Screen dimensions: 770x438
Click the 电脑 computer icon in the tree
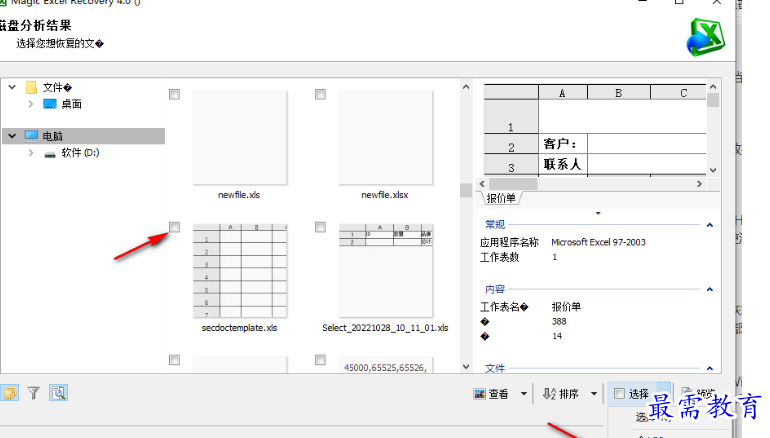point(31,136)
